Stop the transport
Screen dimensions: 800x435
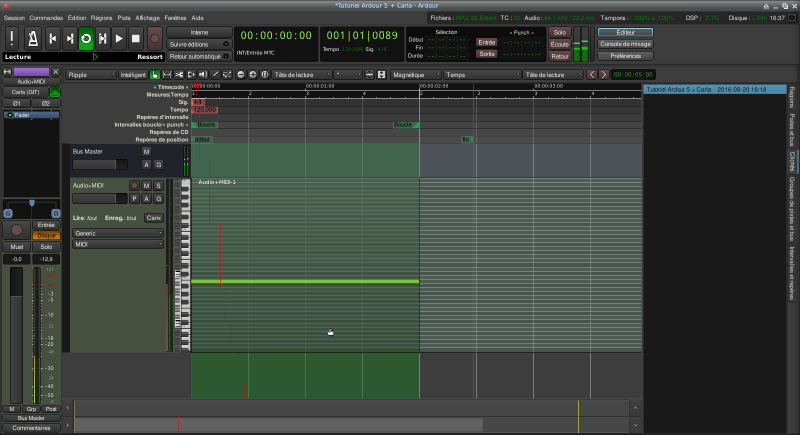point(136,39)
